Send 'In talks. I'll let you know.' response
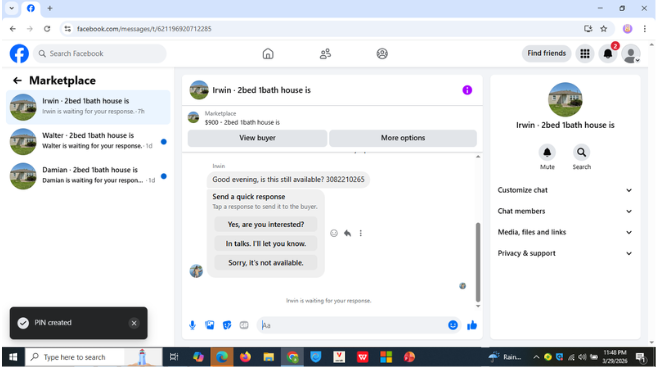657x369 pixels. coord(266,244)
